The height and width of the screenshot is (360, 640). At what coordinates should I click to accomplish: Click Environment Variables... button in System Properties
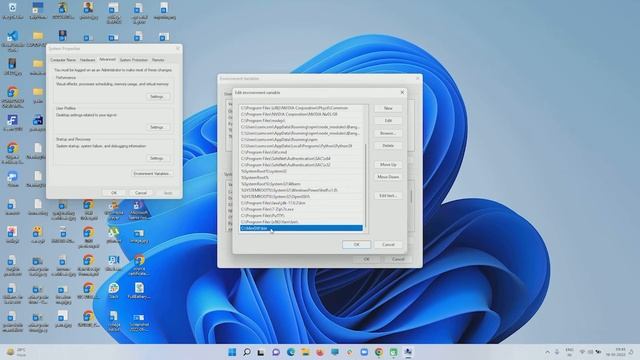pos(151,173)
